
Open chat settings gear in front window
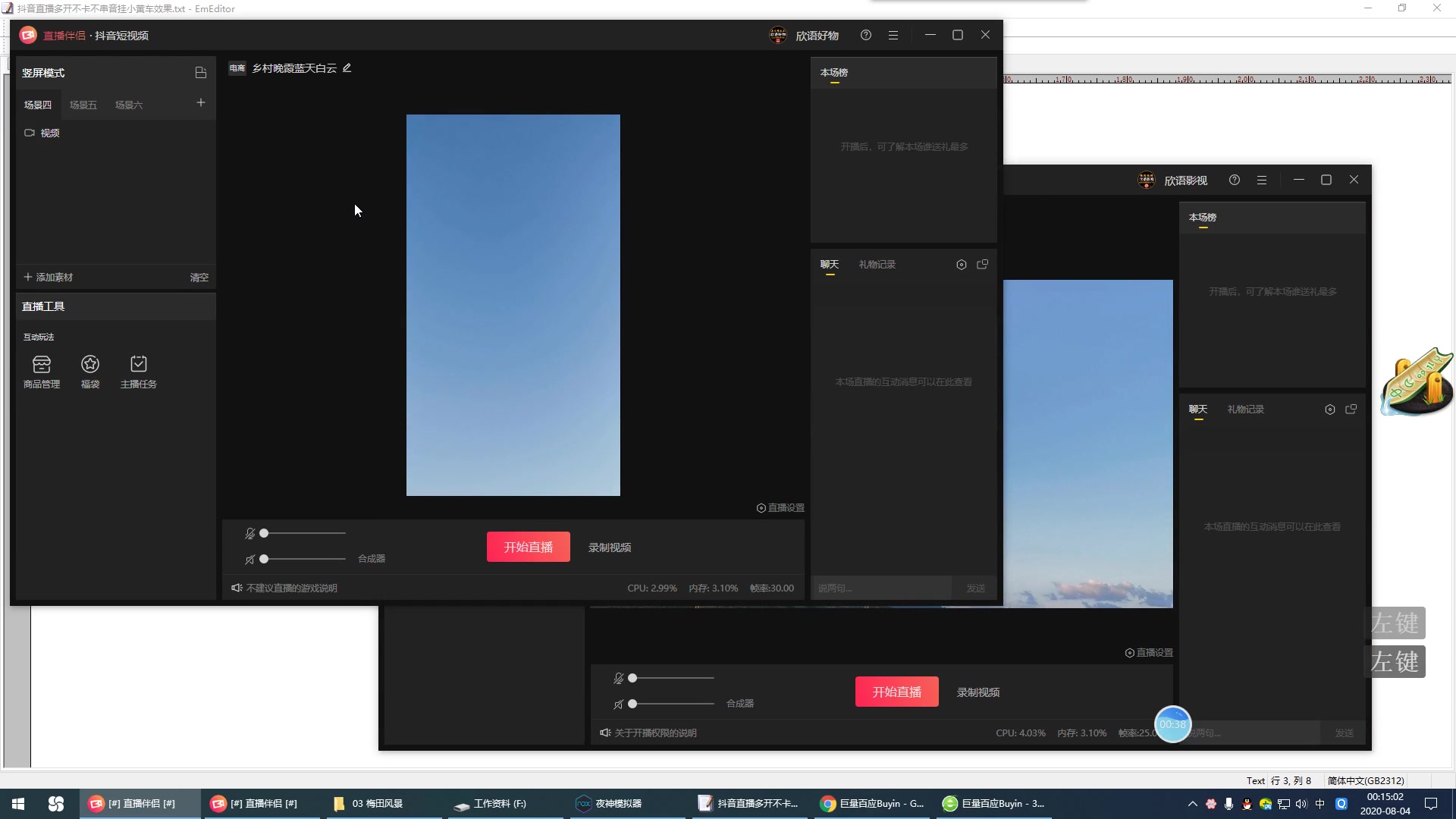point(962,265)
